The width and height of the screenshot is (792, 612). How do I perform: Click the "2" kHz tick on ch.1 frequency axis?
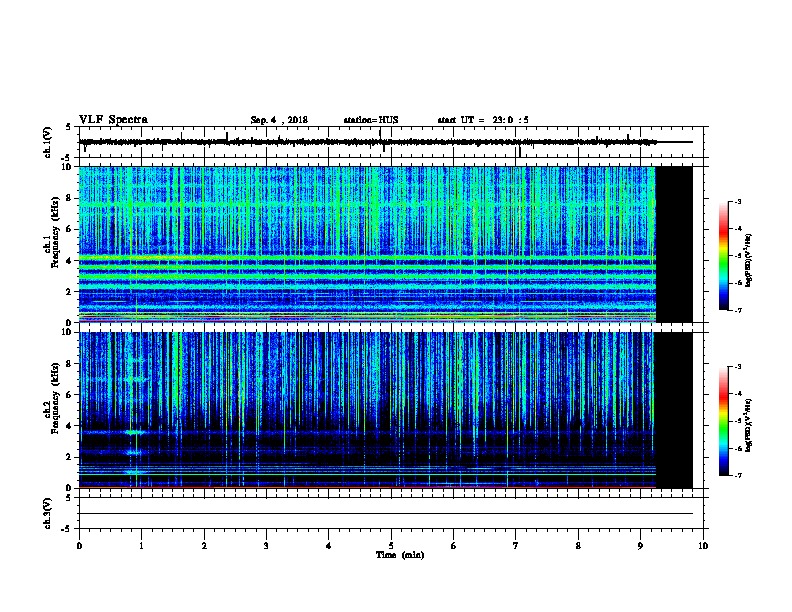(x=70, y=292)
